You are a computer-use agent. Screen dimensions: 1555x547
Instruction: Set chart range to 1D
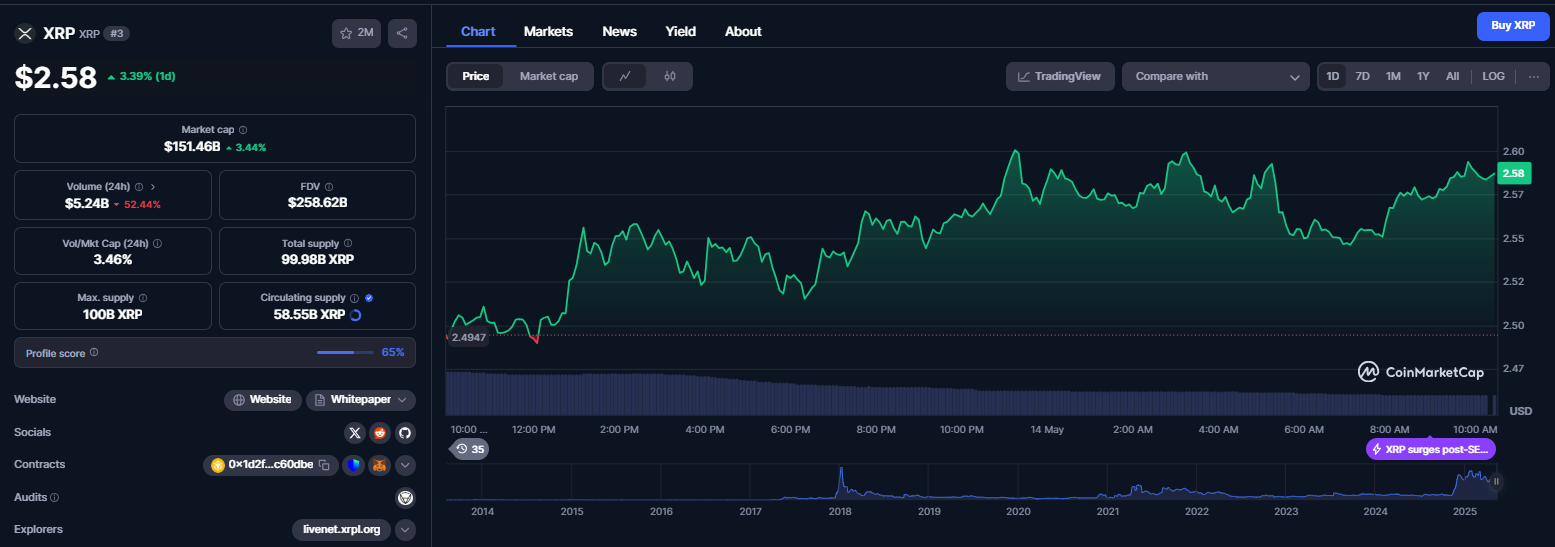point(1332,76)
